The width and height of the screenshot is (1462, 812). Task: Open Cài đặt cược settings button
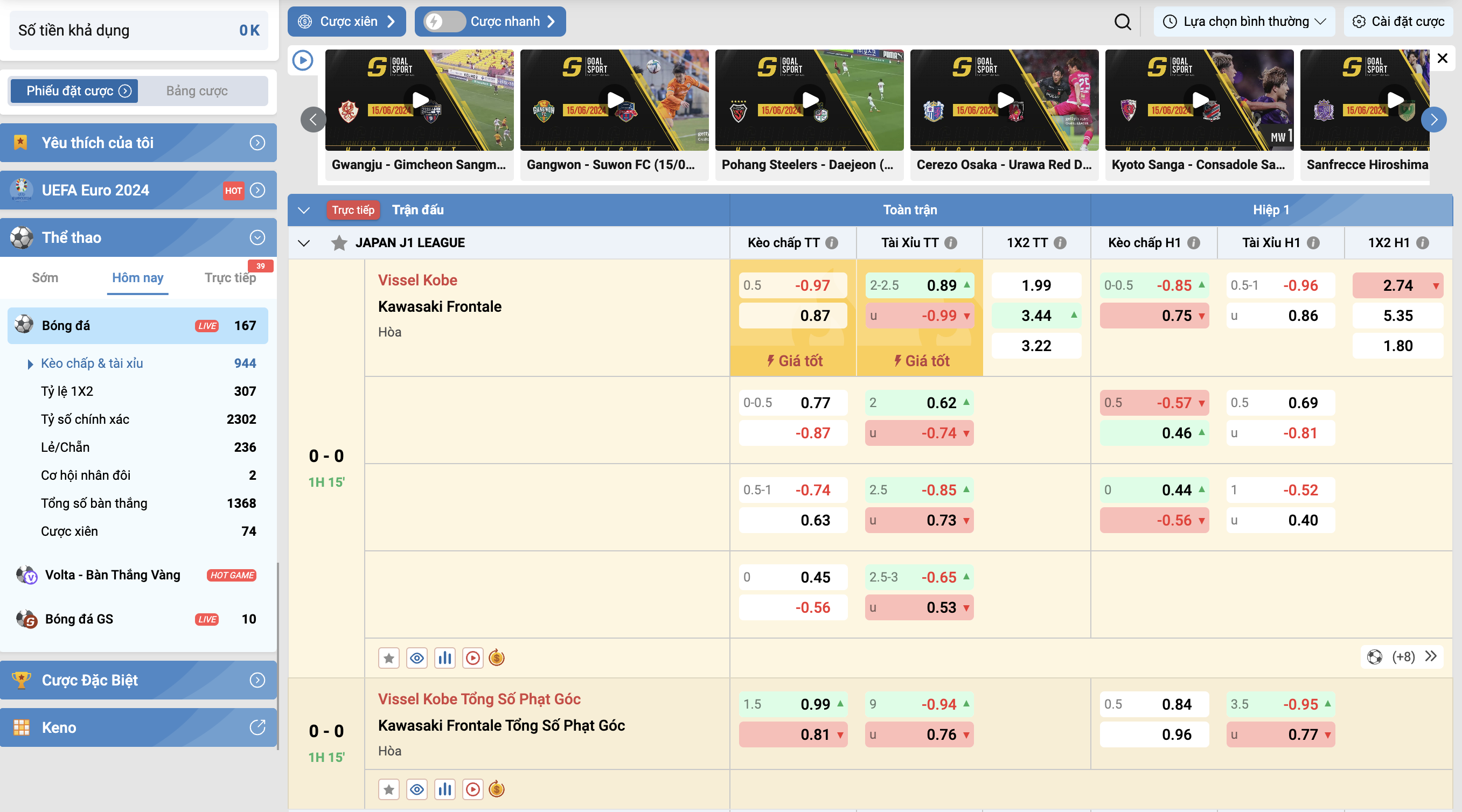pos(1398,22)
